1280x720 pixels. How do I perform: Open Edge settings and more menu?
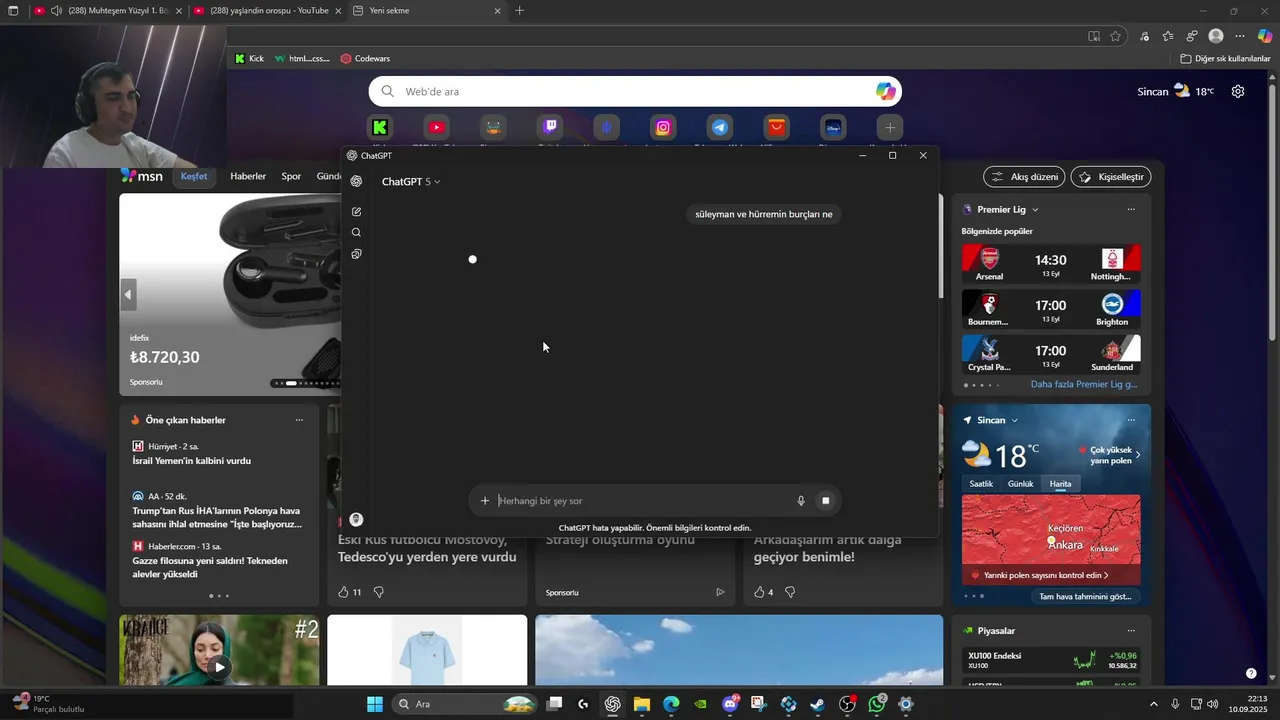(x=1240, y=36)
